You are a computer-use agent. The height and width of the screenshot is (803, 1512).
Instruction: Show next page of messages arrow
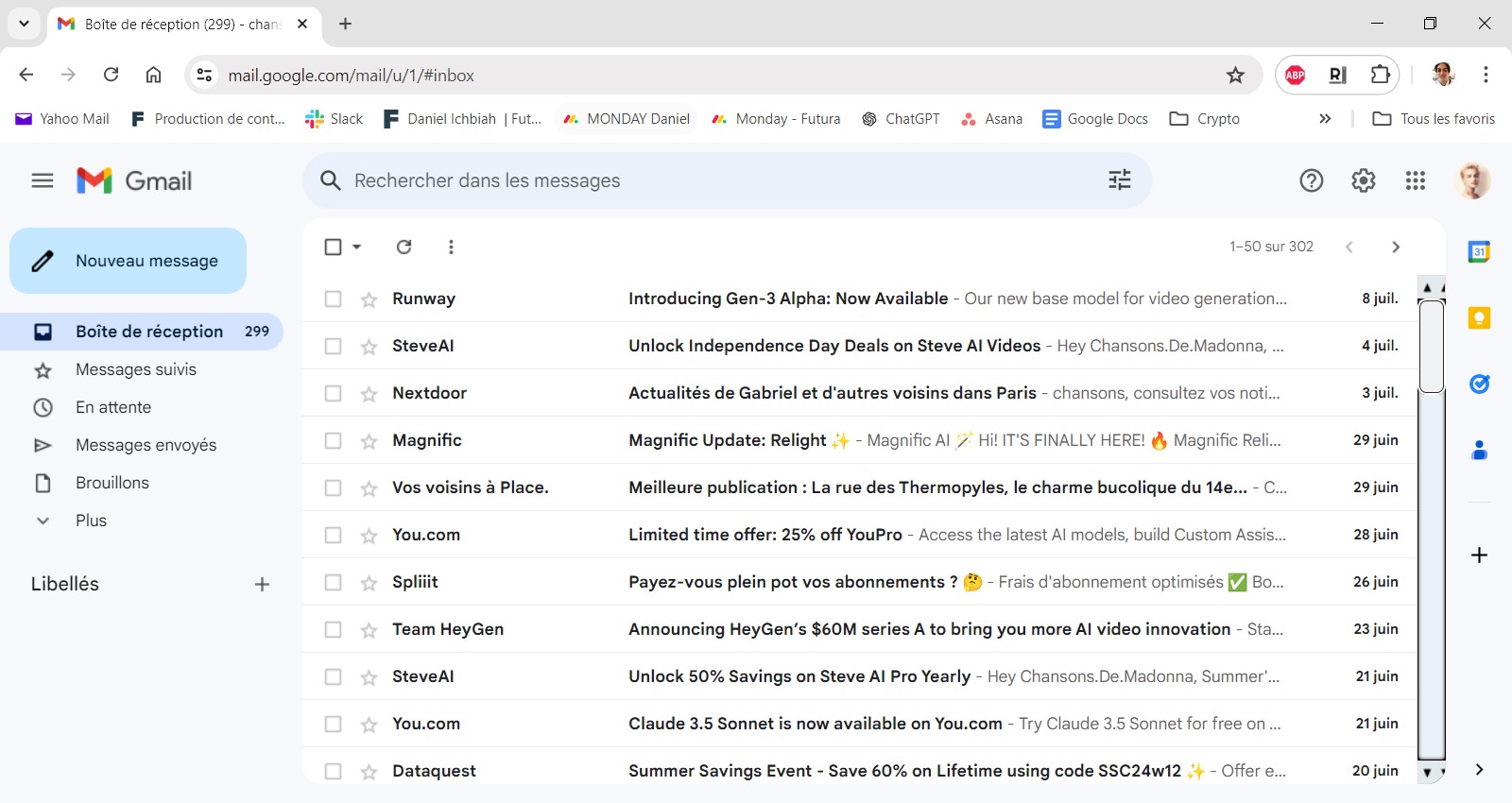click(x=1396, y=247)
